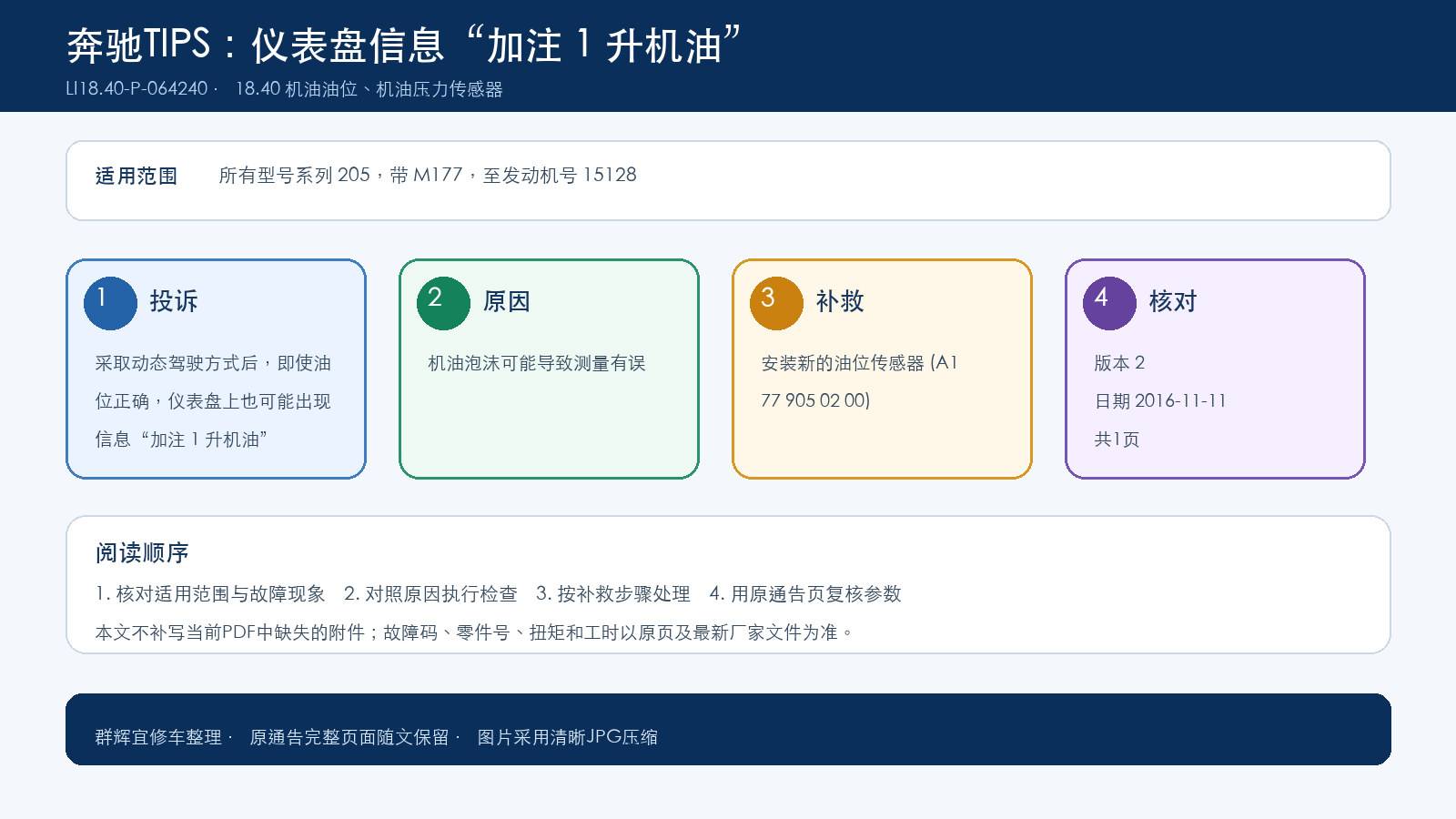Click text 位正确，仪表盘上也可能出现
The height and width of the screenshot is (819, 1456).
(x=213, y=401)
